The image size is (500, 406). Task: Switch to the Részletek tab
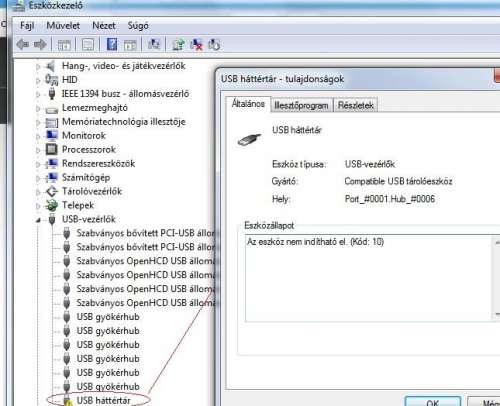tap(356, 105)
